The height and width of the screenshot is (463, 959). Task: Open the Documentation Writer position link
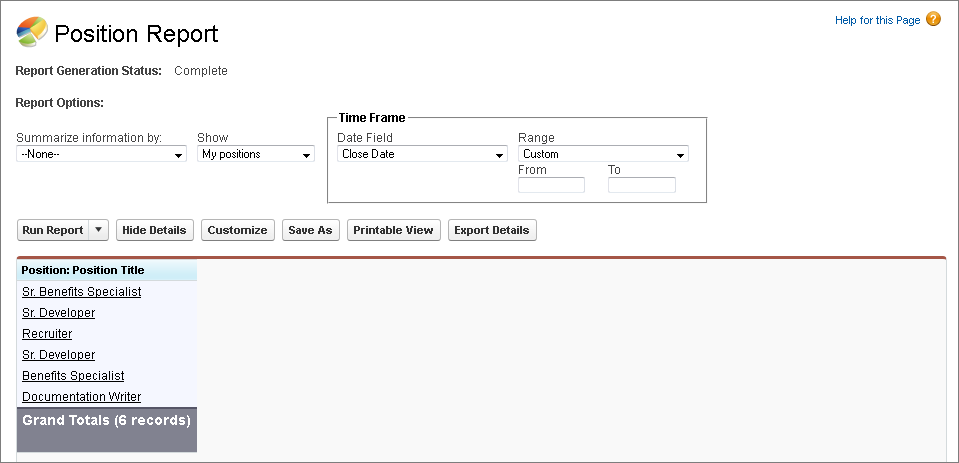point(81,396)
